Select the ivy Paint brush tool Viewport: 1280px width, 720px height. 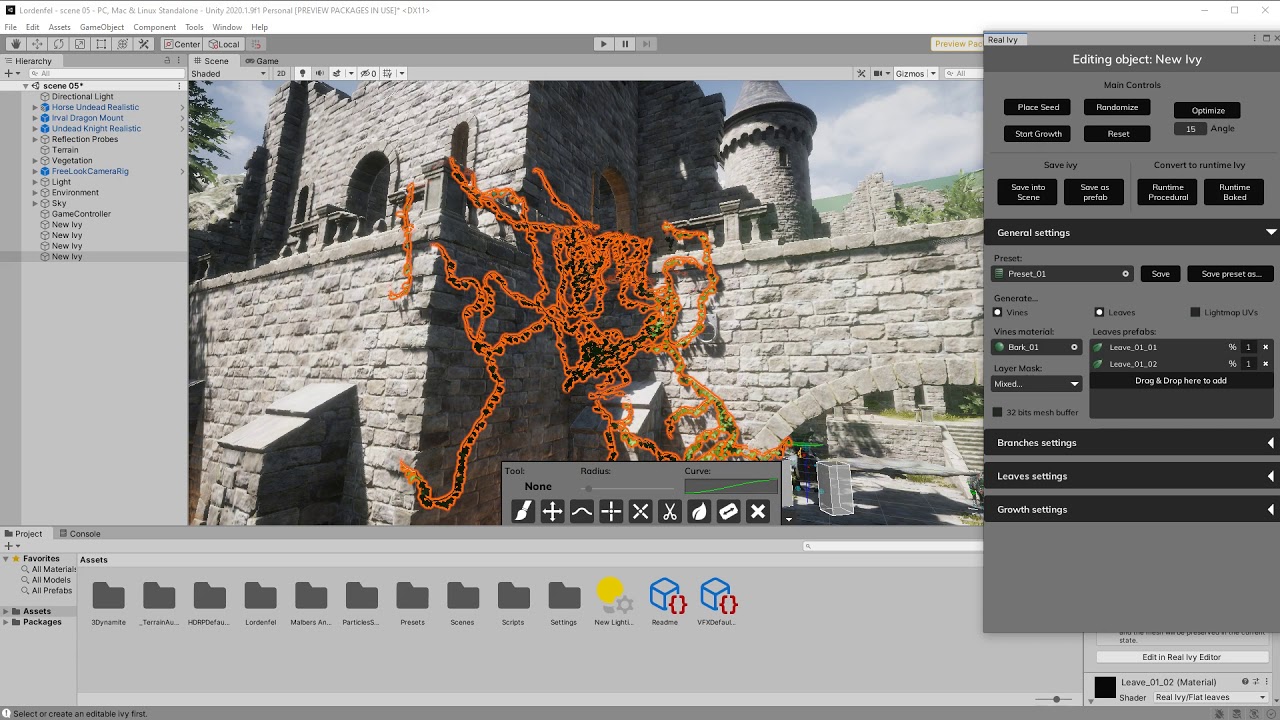(x=523, y=512)
